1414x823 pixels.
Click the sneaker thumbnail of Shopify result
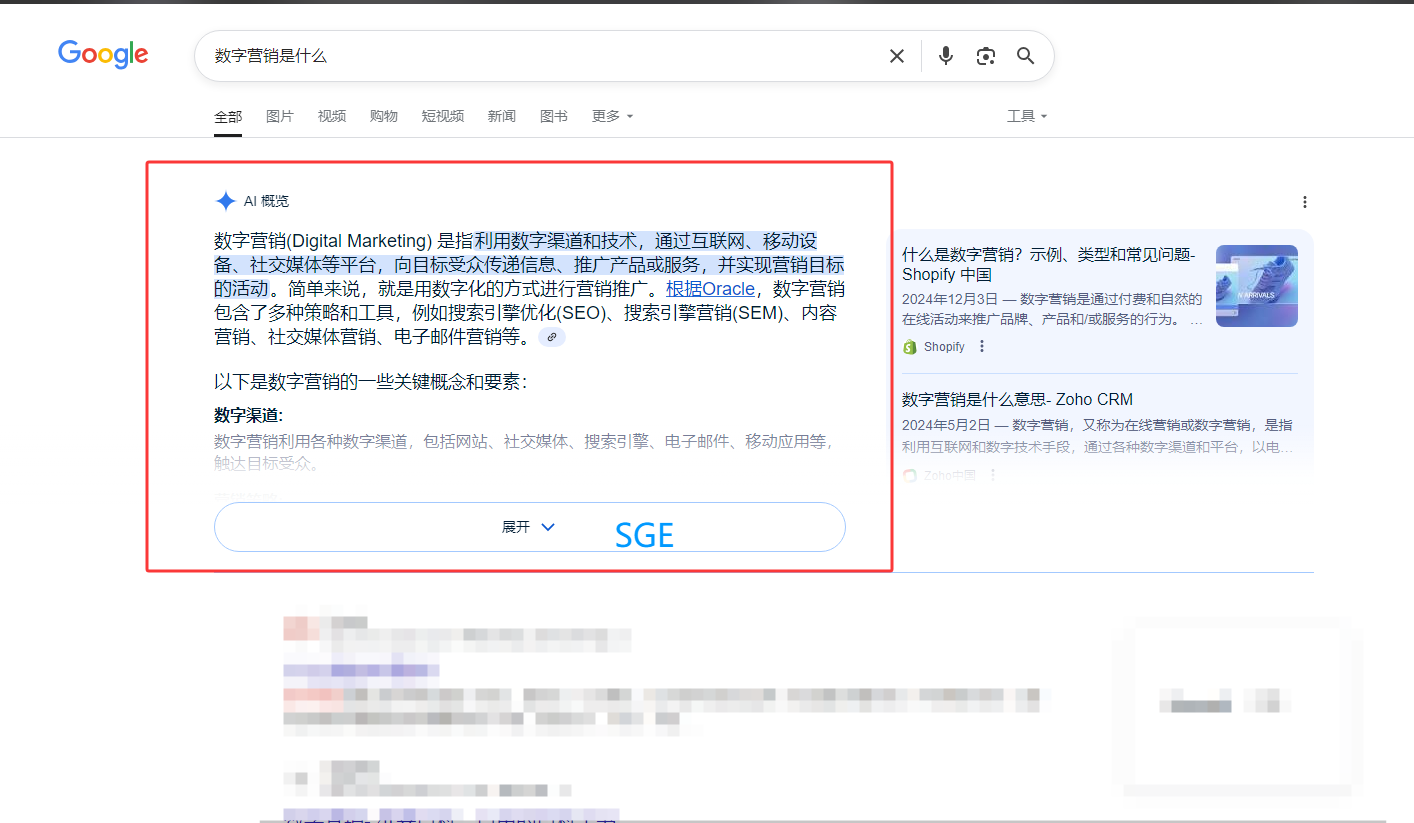[1257, 286]
